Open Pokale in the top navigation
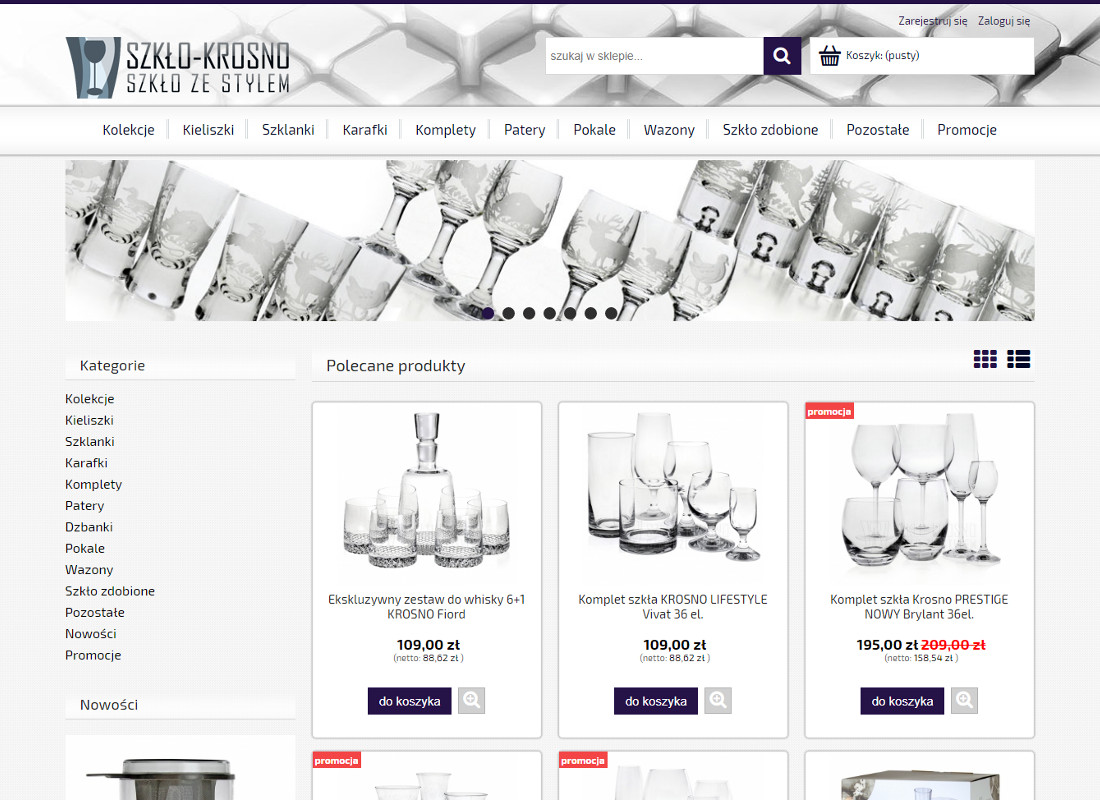1100x800 pixels. 594,130
